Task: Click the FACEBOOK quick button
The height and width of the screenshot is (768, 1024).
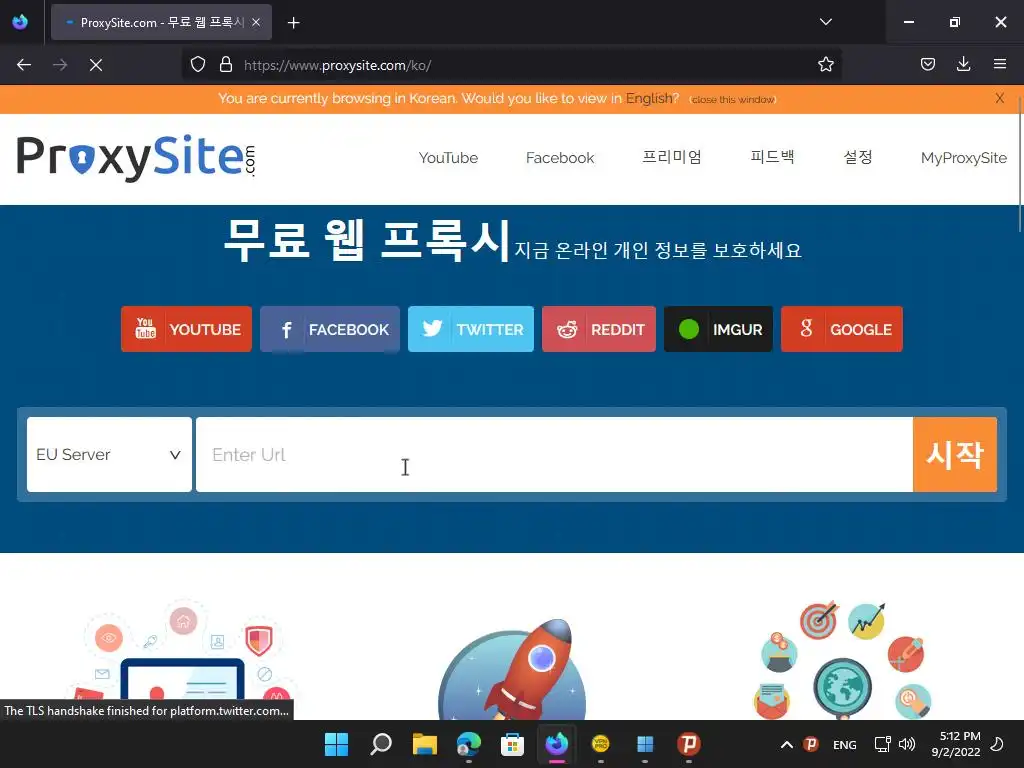Action: coord(330,329)
